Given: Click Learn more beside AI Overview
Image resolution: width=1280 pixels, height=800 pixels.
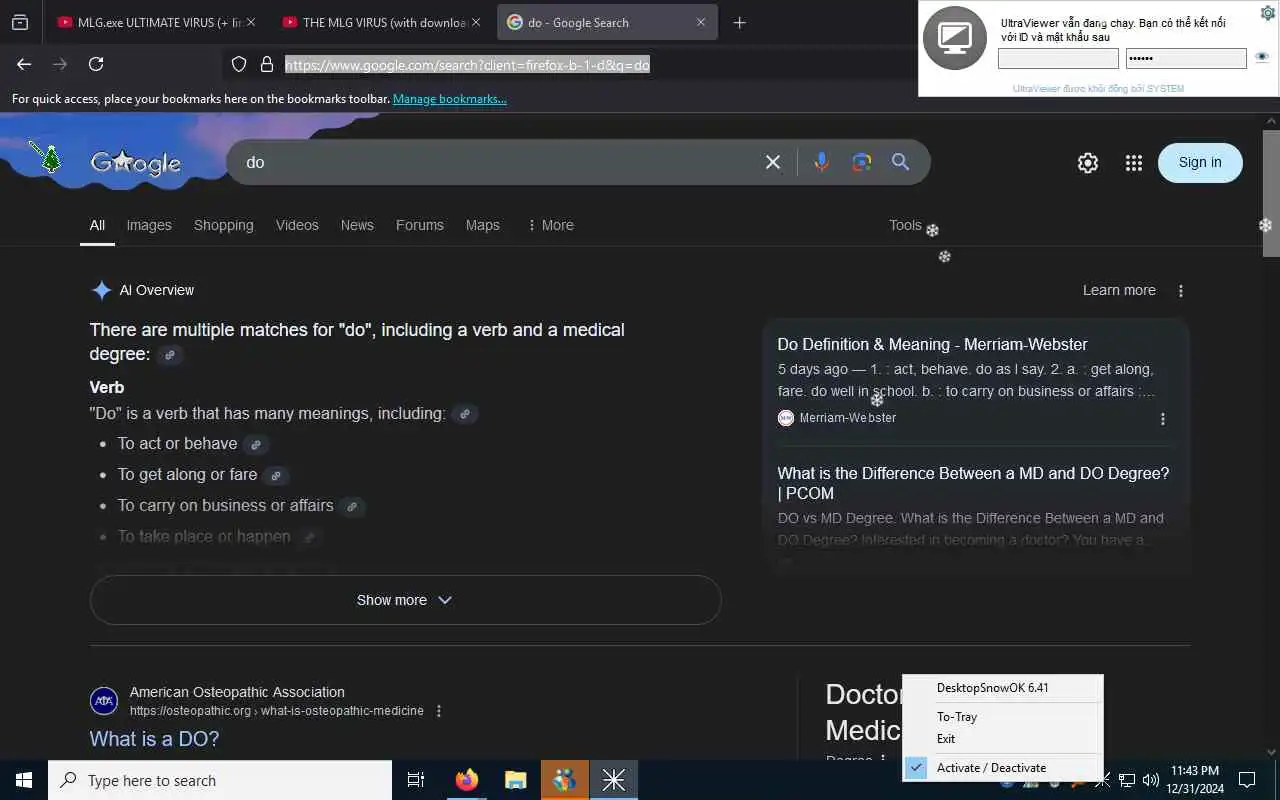Looking at the screenshot, I should pyautogui.click(x=1119, y=290).
